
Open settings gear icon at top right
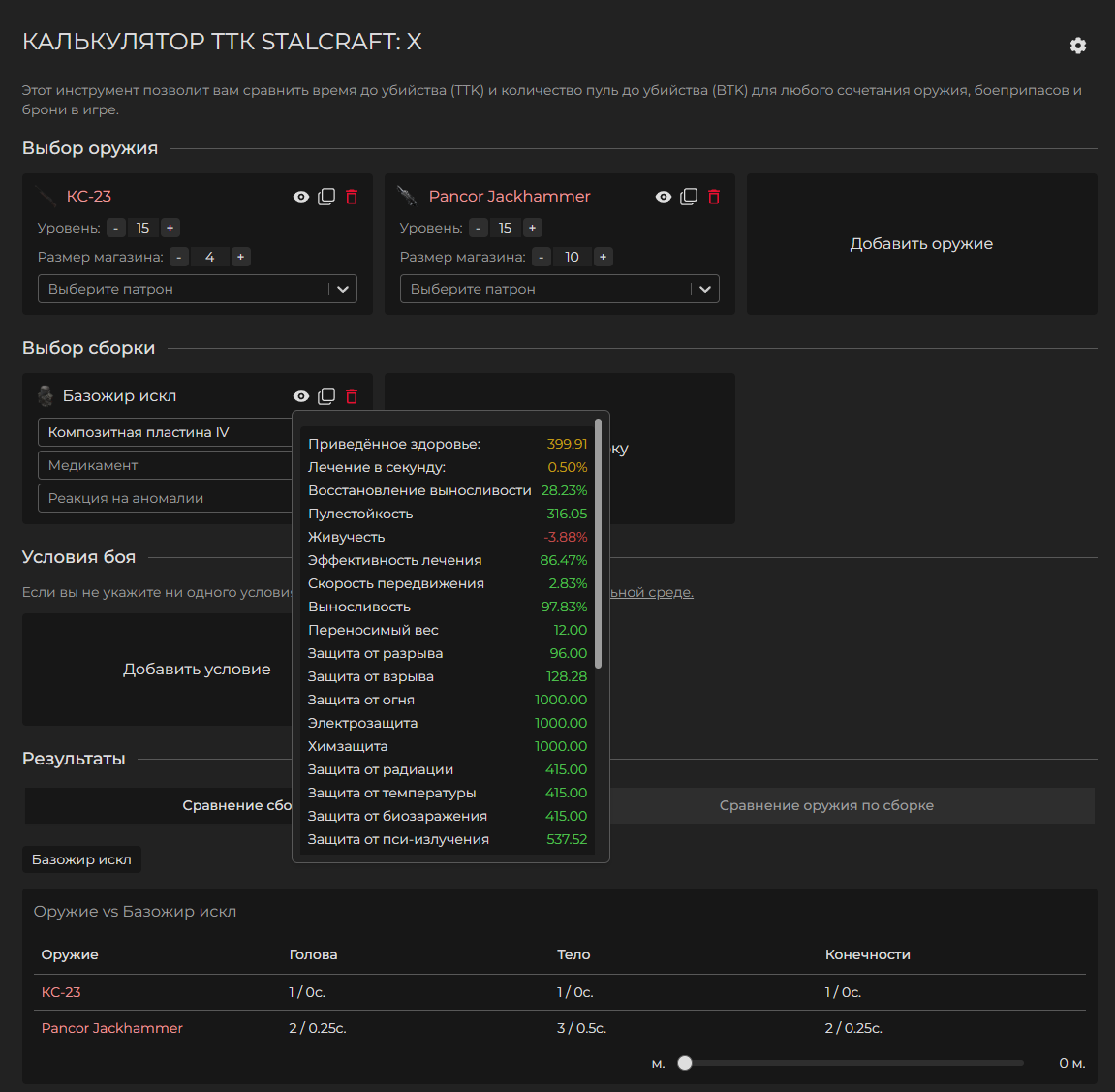click(x=1077, y=46)
